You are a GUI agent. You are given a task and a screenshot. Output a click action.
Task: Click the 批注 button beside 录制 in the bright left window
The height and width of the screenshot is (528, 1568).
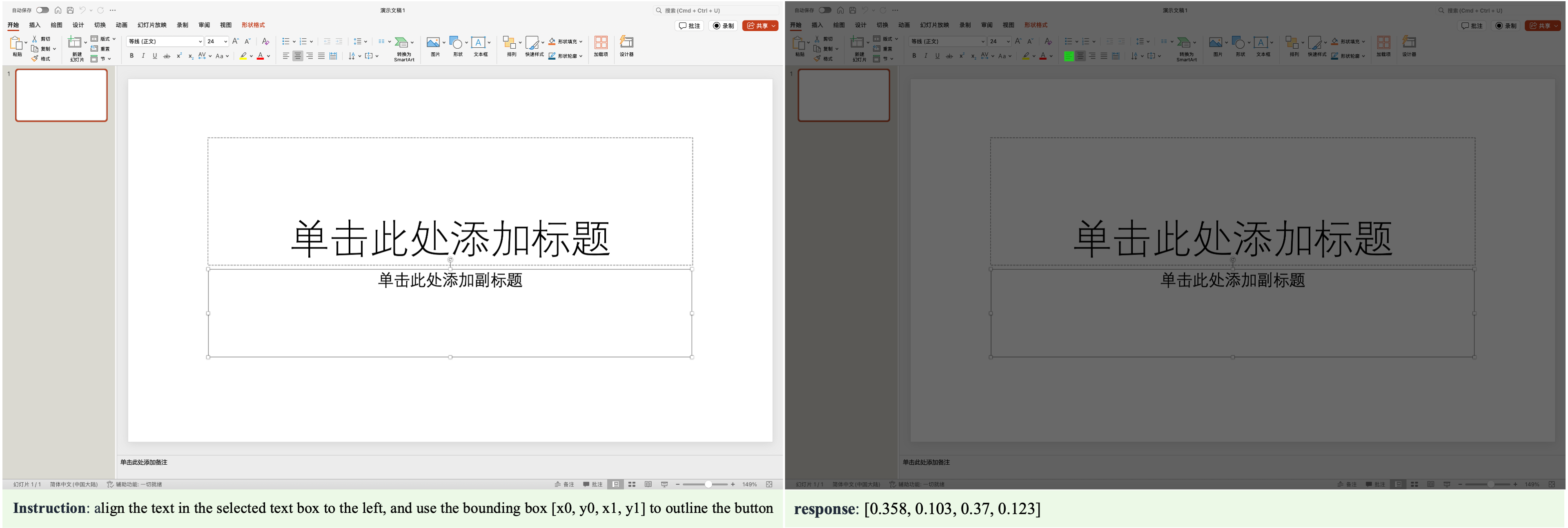point(690,26)
